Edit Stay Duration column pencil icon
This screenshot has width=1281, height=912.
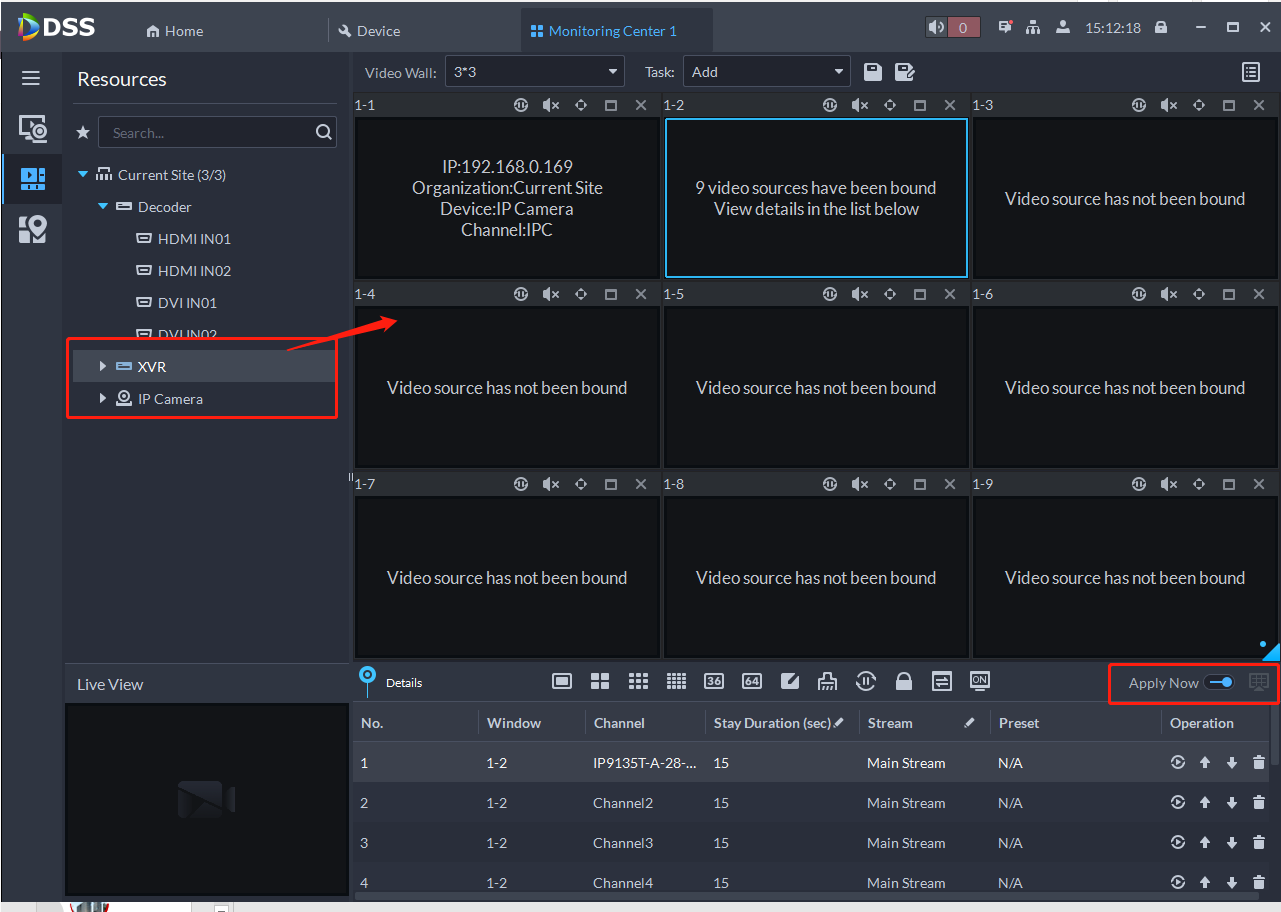pos(838,722)
